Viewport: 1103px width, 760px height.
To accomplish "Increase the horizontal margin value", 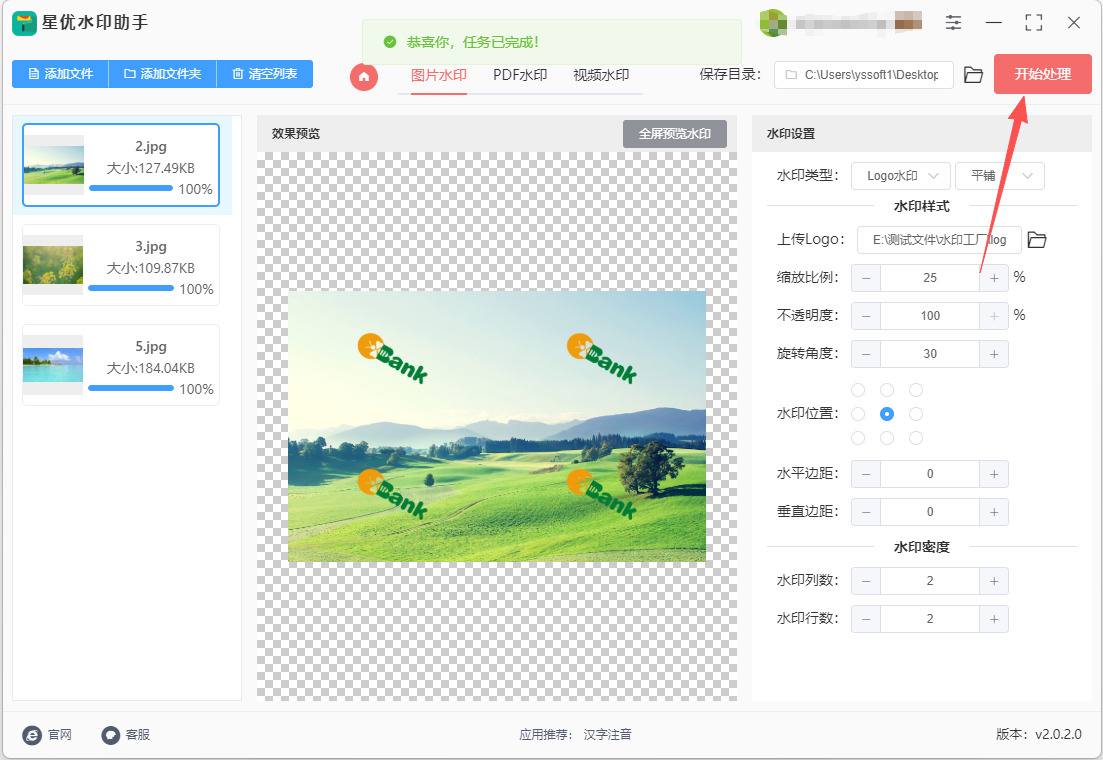I will pyautogui.click(x=994, y=474).
